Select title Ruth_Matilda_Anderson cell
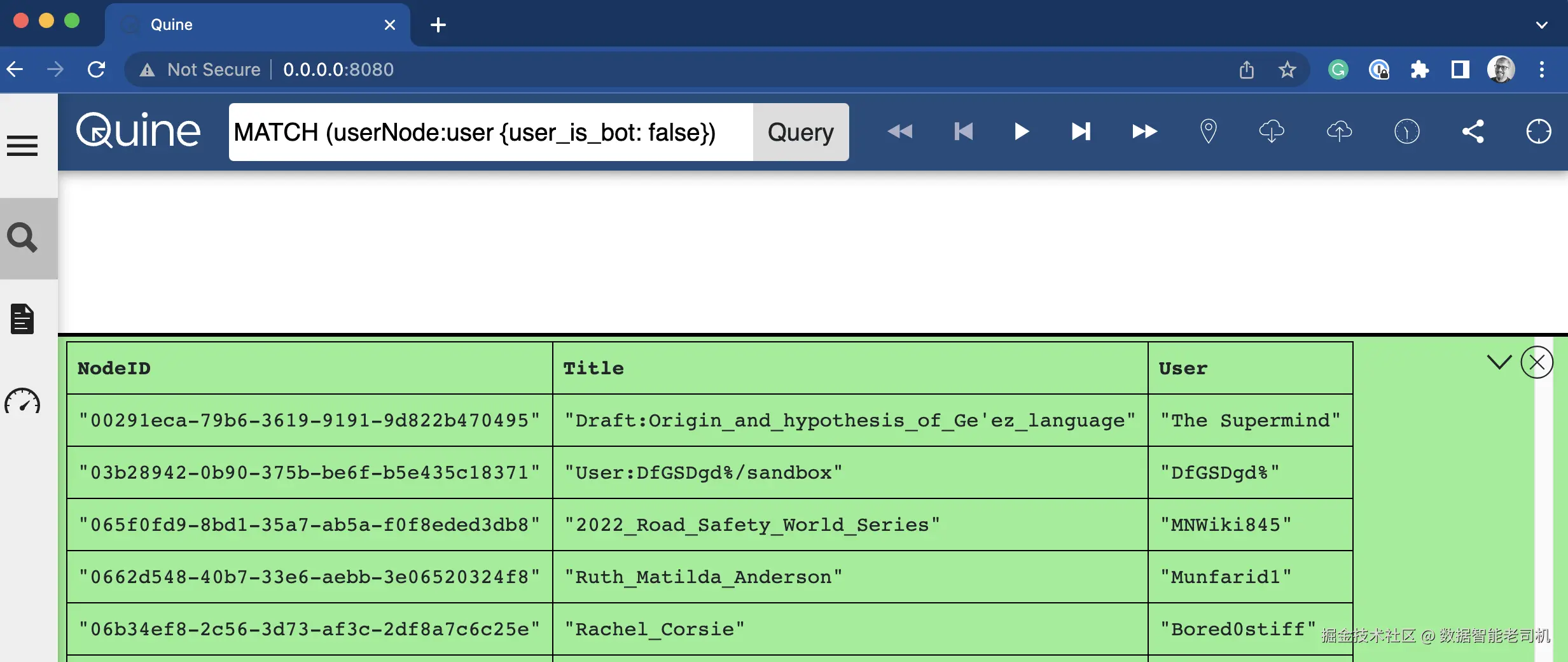The height and width of the screenshot is (662, 1568). coord(850,577)
